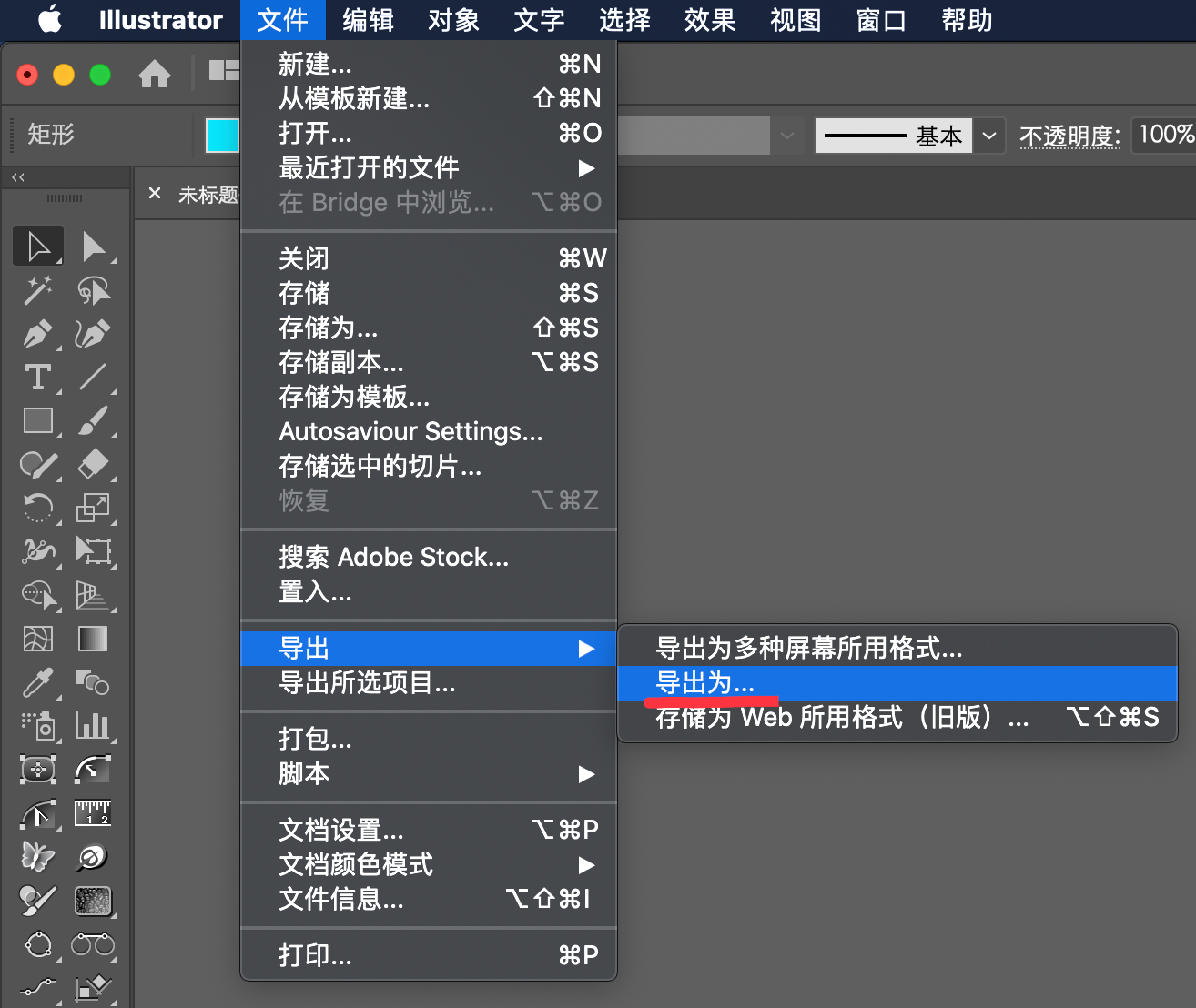The height and width of the screenshot is (1008, 1196).
Task: Choose 置入... menu entry
Action: [x=429, y=592]
